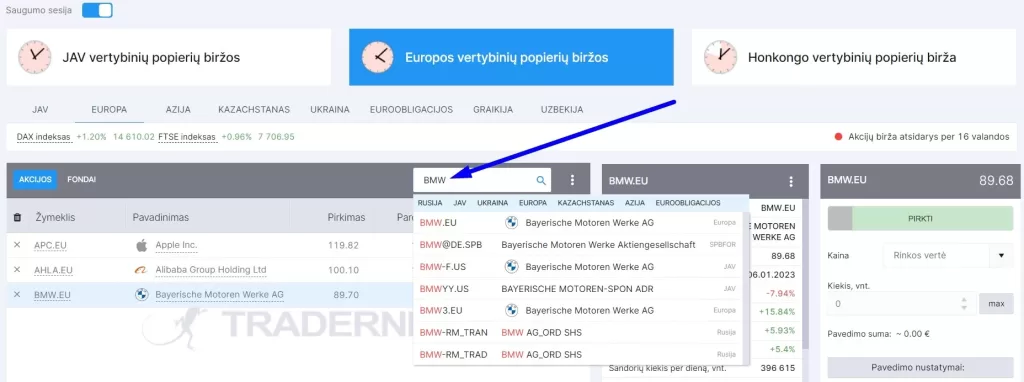Image resolution: width=1024 pixels, height=382 pixels.
Task: Remove AHLA.EU row with its X
Action: point(18,270)
